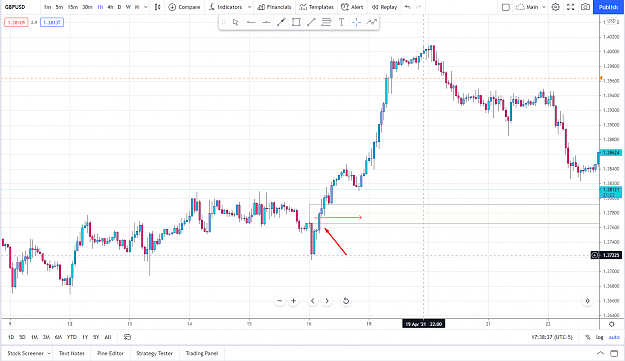
Task: Select the blue crosshair tool
Action: (x=356, y=22)
